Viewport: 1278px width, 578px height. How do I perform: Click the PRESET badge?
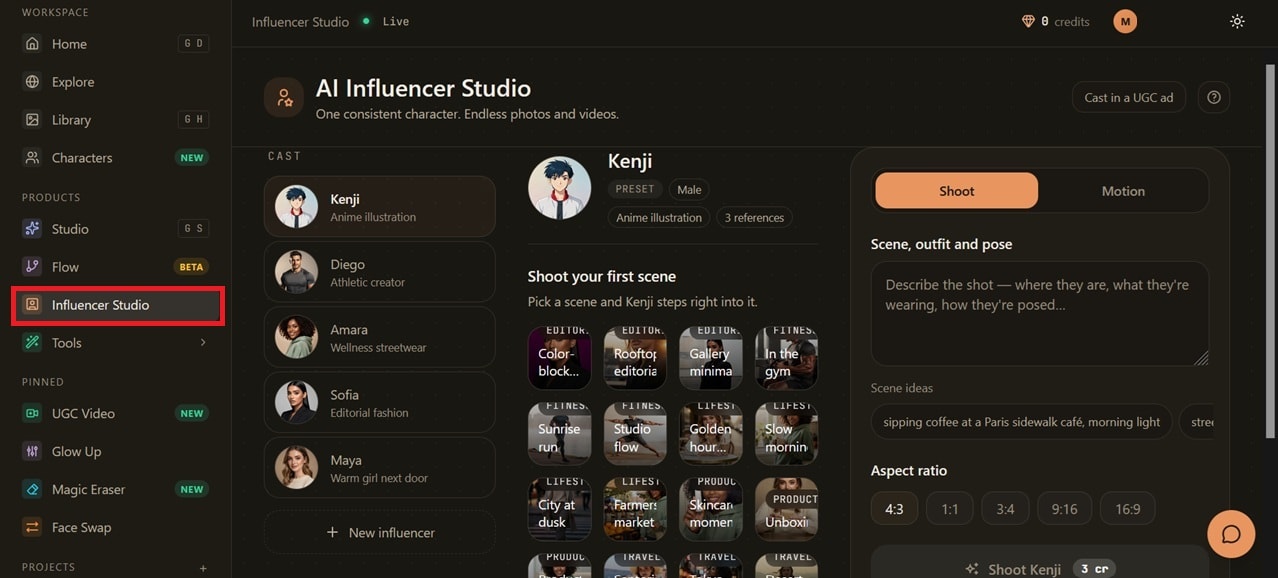[634, 189]
